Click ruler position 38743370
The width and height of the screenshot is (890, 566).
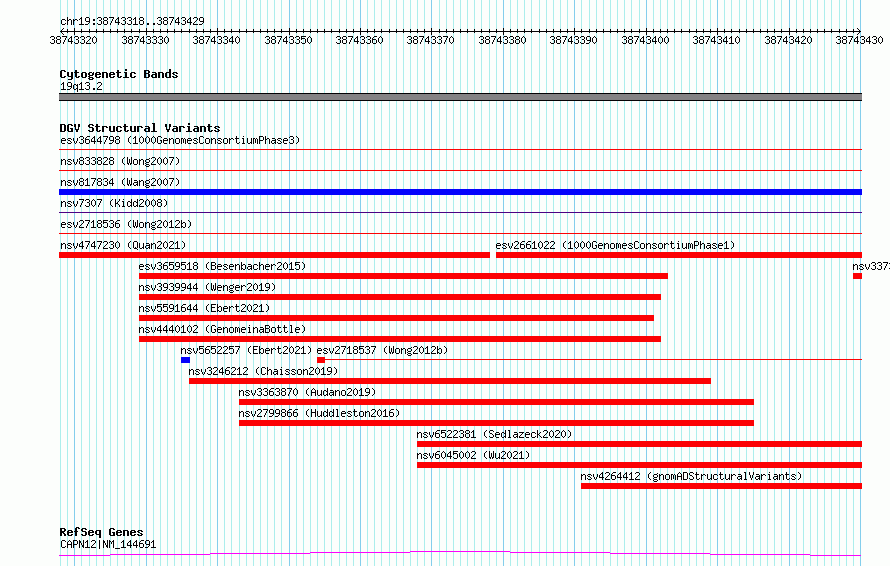click(430, 40)
